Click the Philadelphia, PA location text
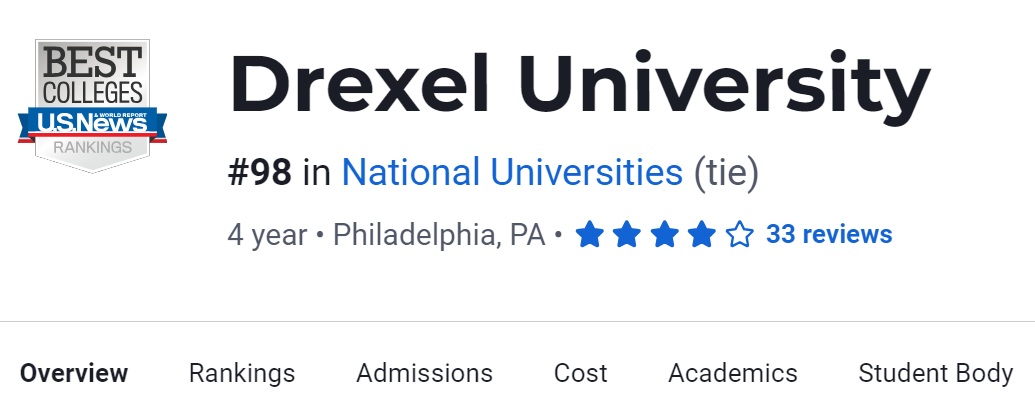Image resolution: width=1035 pixels, height=412 pixels. pyautogui.click(x=439, y=235)
